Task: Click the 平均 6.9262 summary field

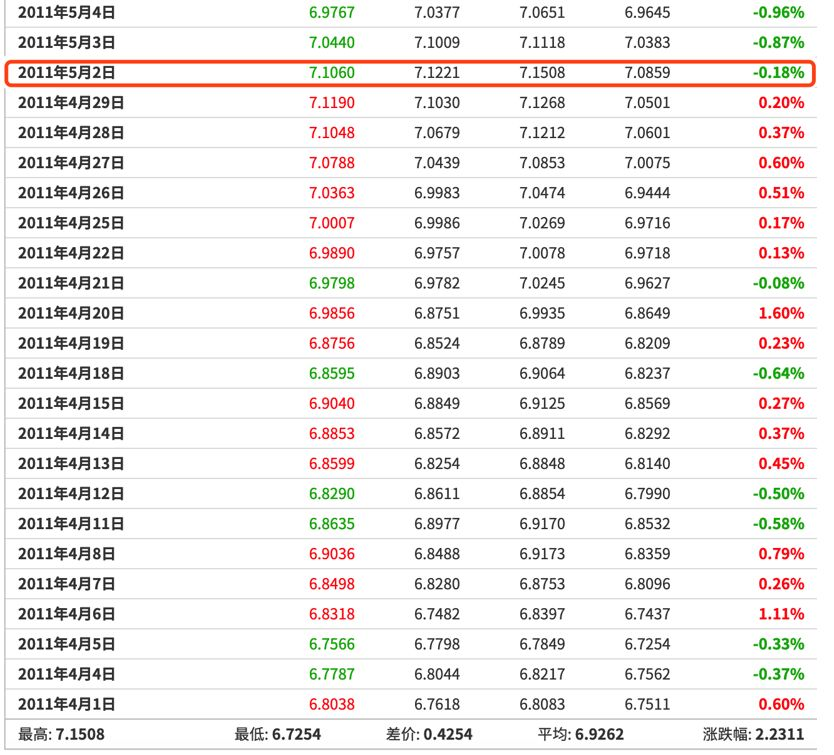Action: [581, 735]
